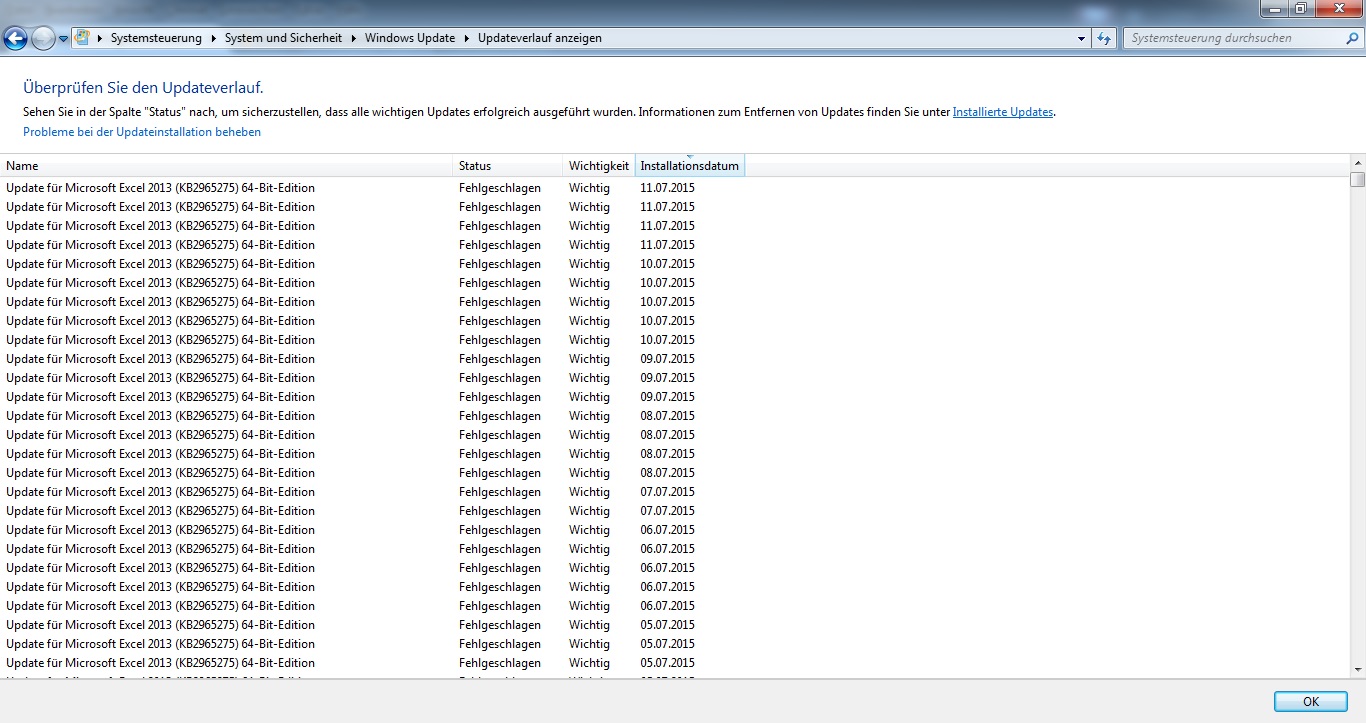This screenshot has width=1366, height=723.
Task: Click the vertical scrollbar thumb
Action: click(x=1357, y=179)
